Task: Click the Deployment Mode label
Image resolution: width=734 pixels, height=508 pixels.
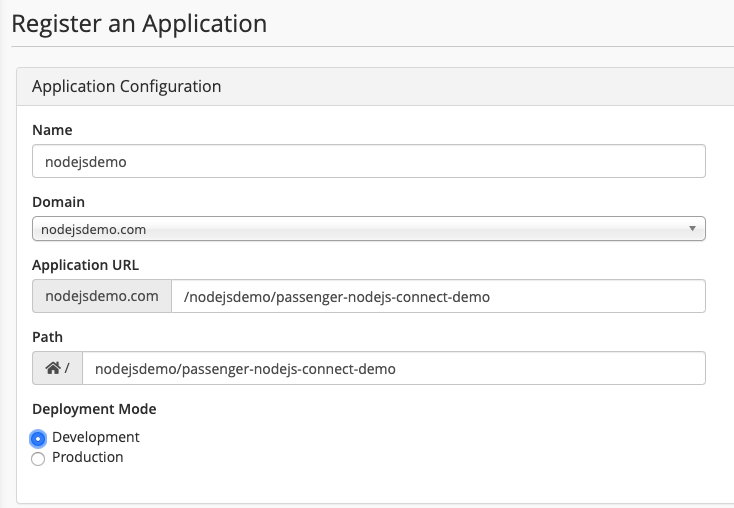Action: 94,409
